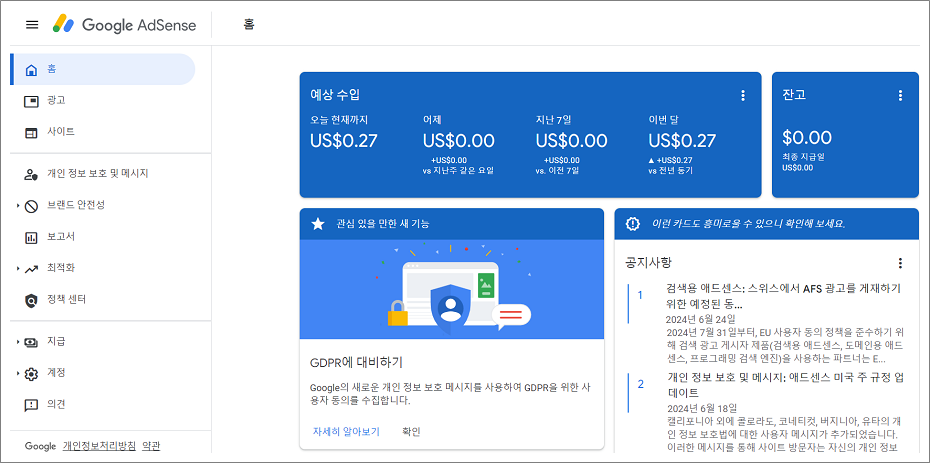Open announcement 검색용 애드센스: 스위스에서 AFS 광고
930x463 pixels.
[x=784, y=296]
